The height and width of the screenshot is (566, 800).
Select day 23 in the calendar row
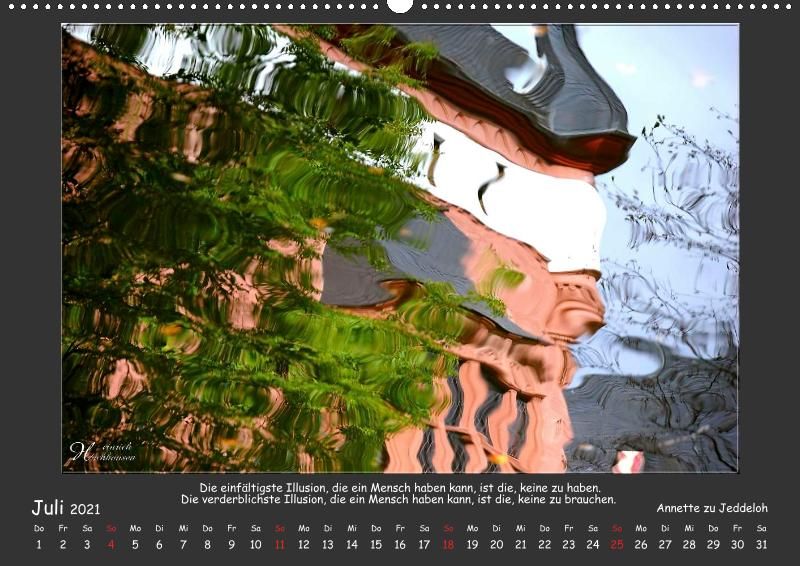pyautogui.click(x=568, y=545)
